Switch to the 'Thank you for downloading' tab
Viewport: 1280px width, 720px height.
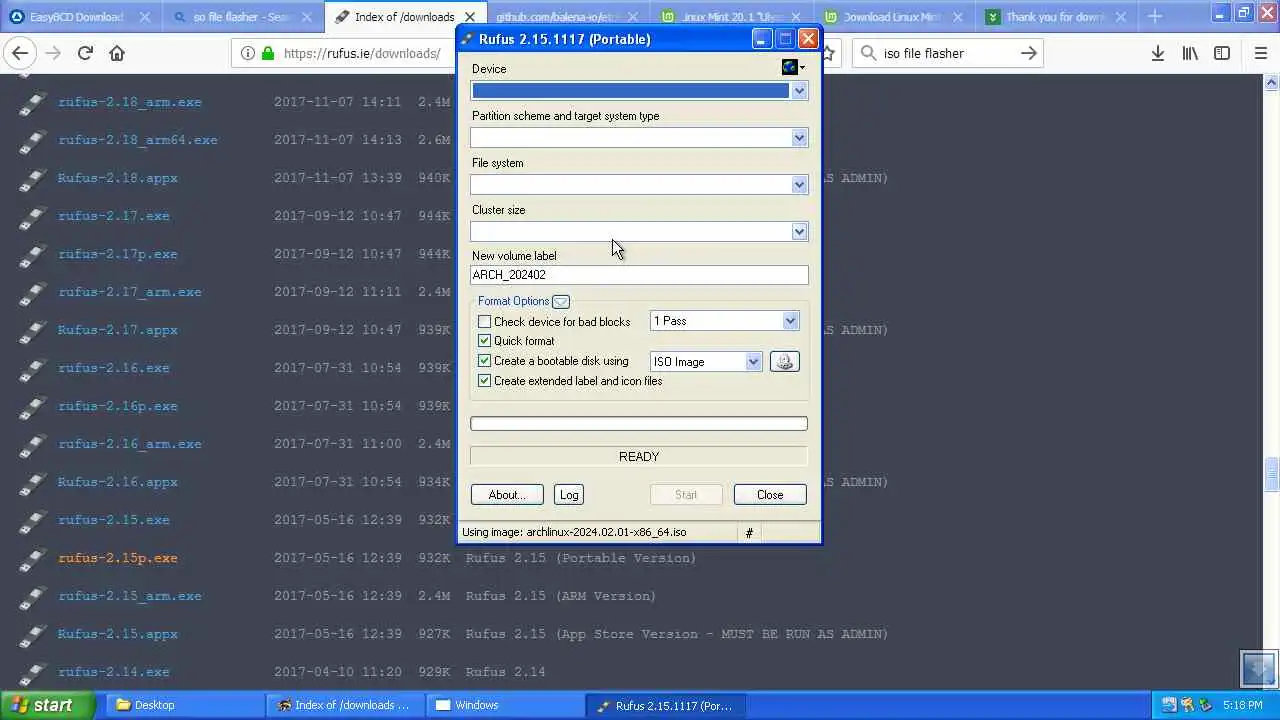(1055, 17)
